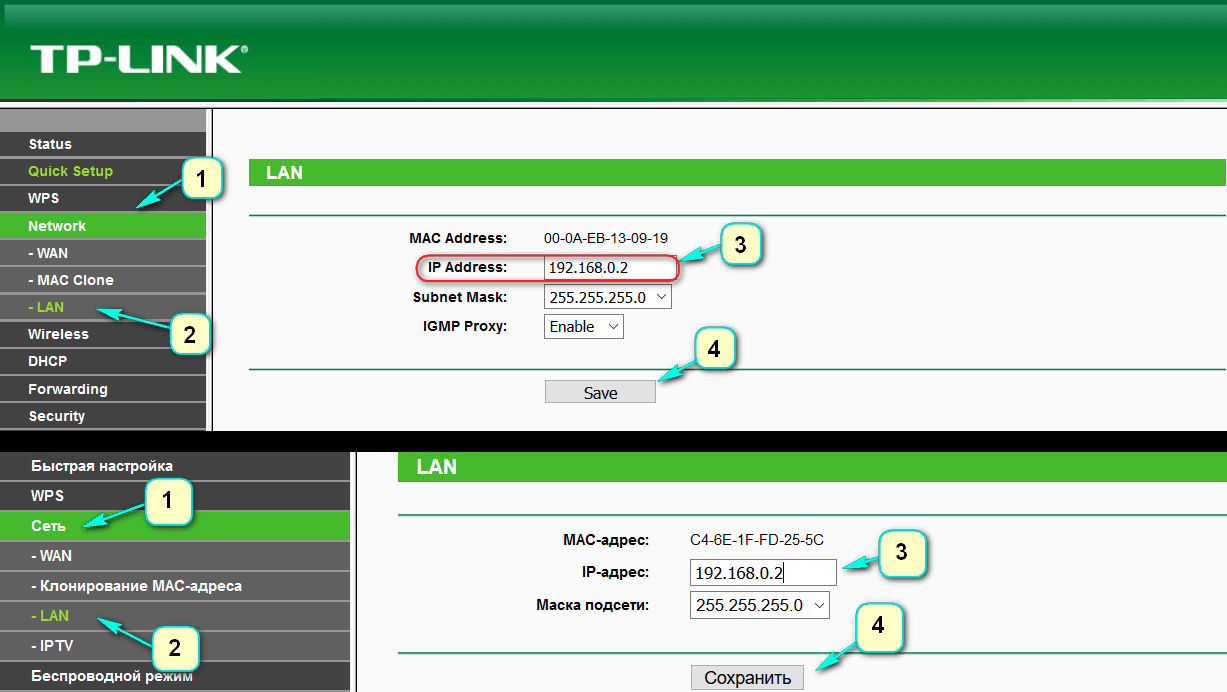
Task: Click the IP Address field in English panel
Action: 610,268
